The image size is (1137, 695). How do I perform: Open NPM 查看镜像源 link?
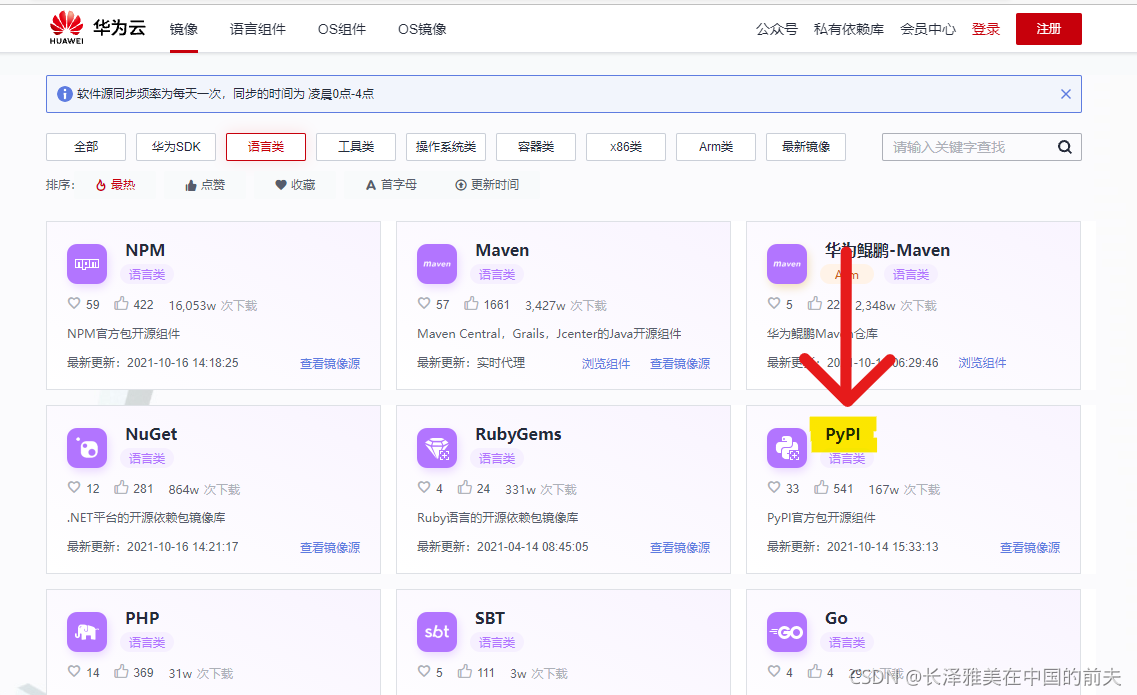click(x=330, y=363)
